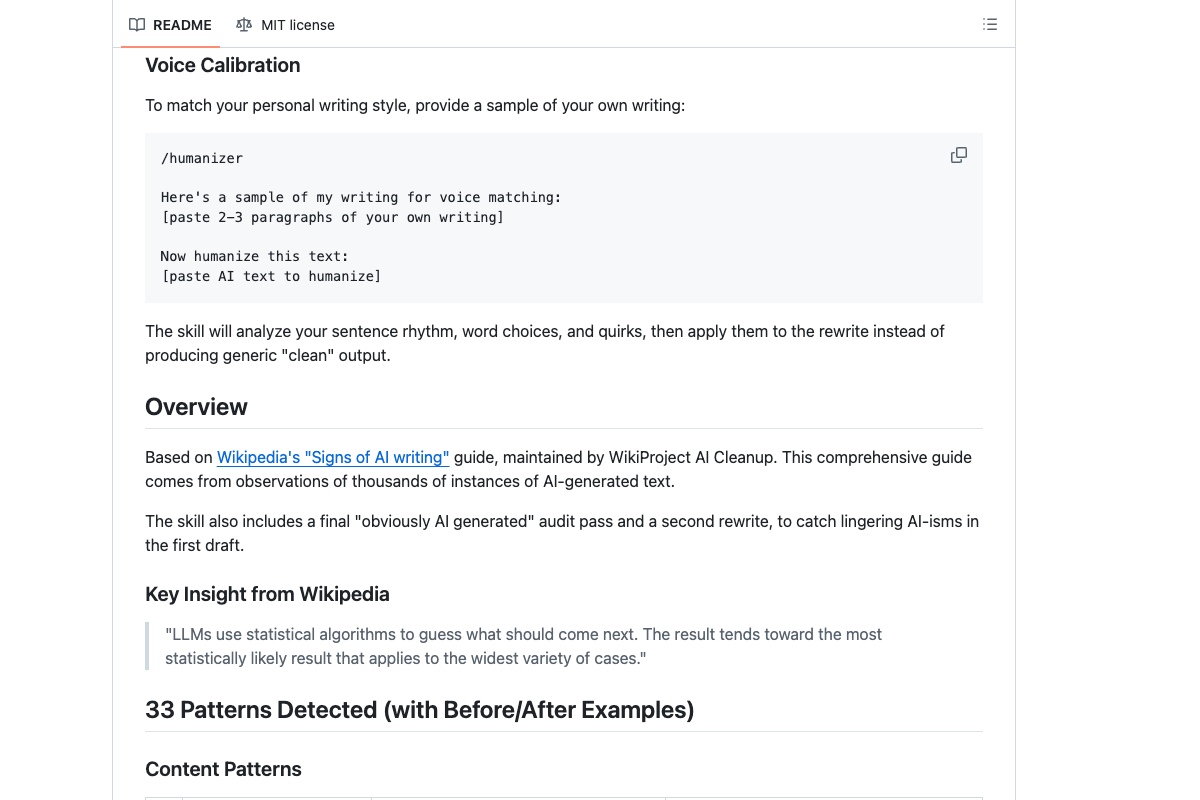Click "Here's a sample of my writing" code line
The image size is (1200, 800).
point(361,197)
